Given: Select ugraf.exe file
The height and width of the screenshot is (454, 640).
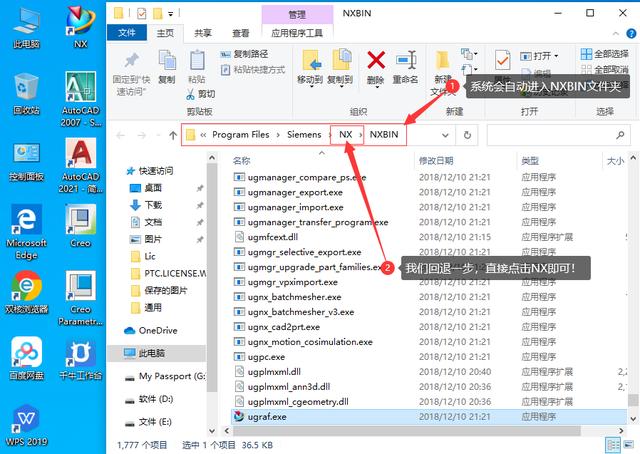Looking at the screenshot, I should point(429,417).
